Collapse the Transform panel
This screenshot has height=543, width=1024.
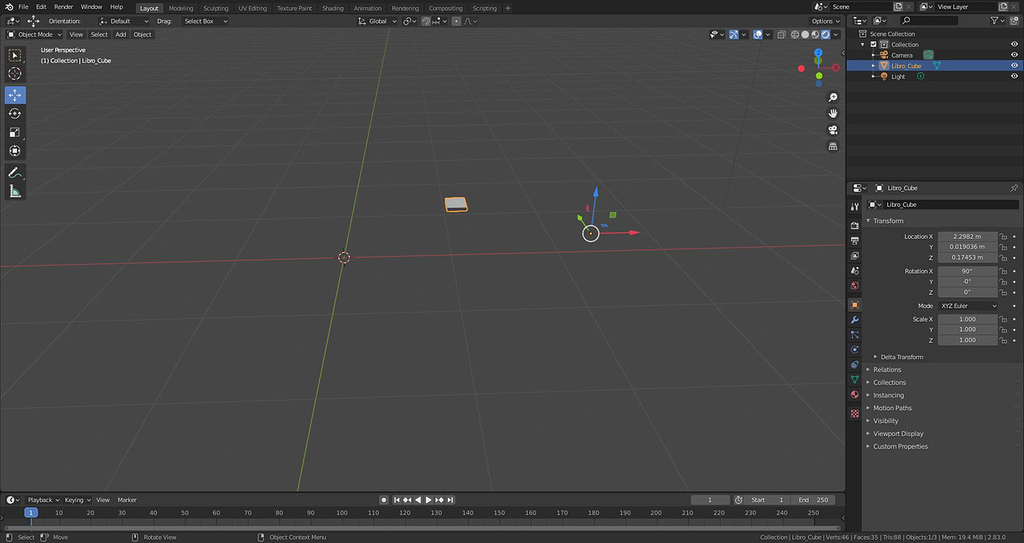pyautogui.click(x=888, y=221)
